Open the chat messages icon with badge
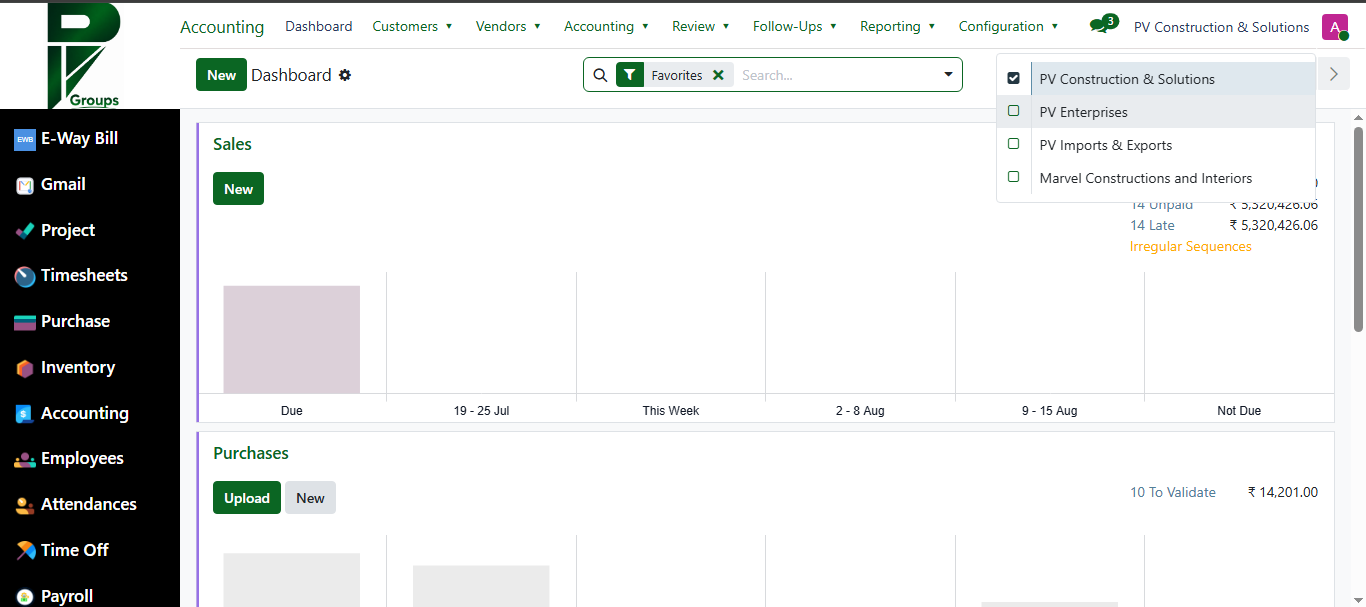This screenshot has width=1366, height=607. 1103,25
